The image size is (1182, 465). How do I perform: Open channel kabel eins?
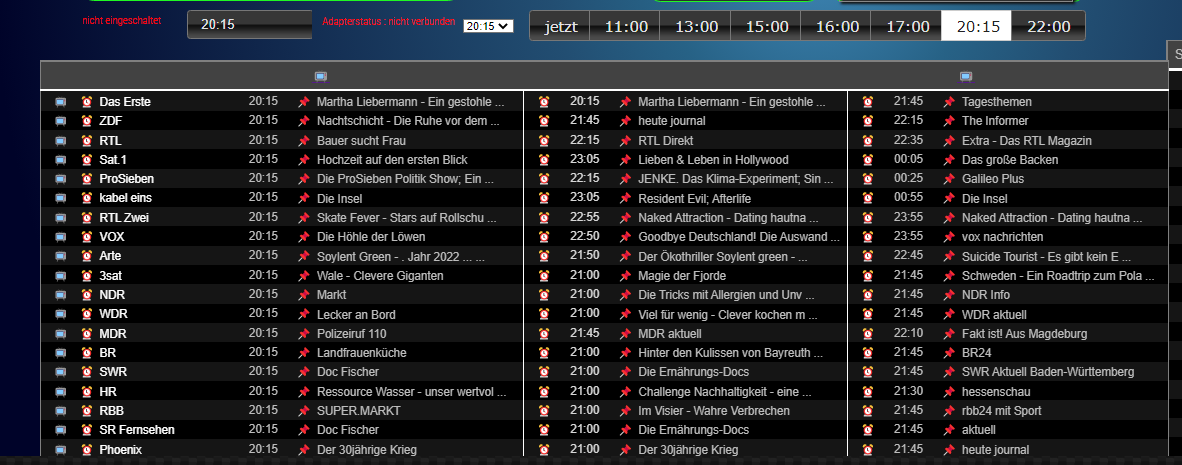125,198
